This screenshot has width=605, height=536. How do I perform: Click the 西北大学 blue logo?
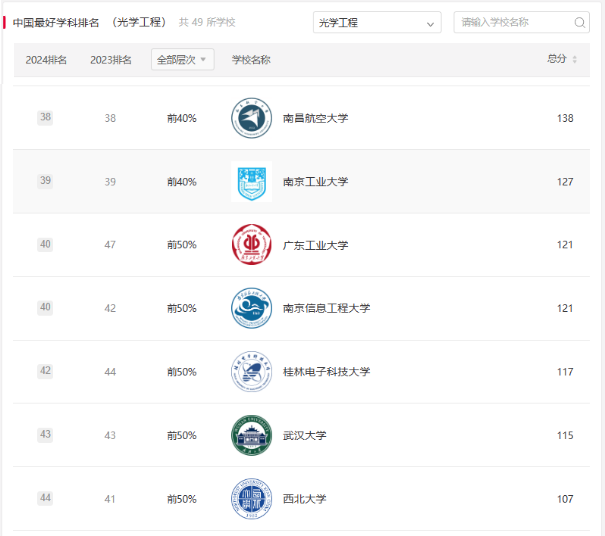[251, 499]
